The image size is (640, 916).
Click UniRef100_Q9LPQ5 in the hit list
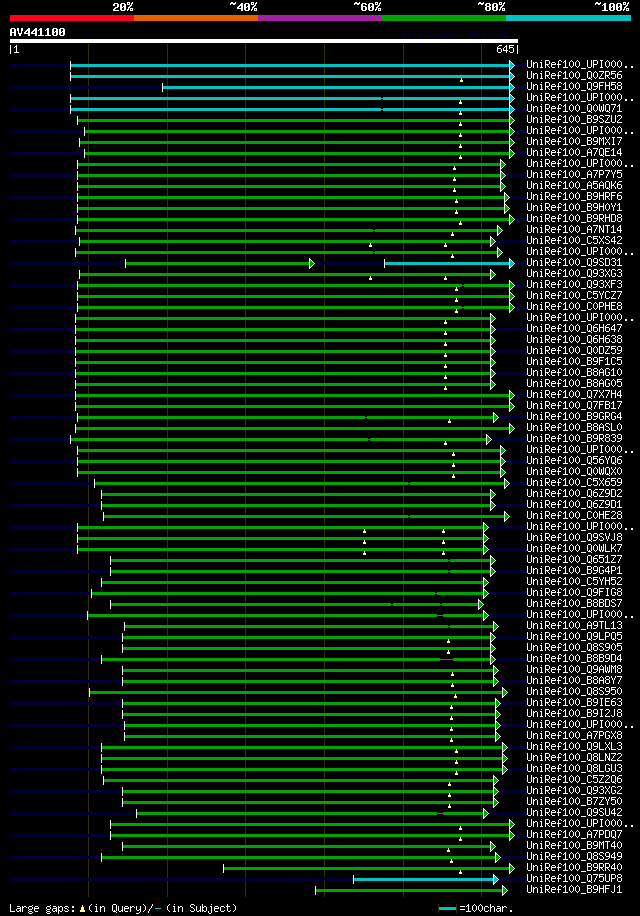(x=574, y=637)
